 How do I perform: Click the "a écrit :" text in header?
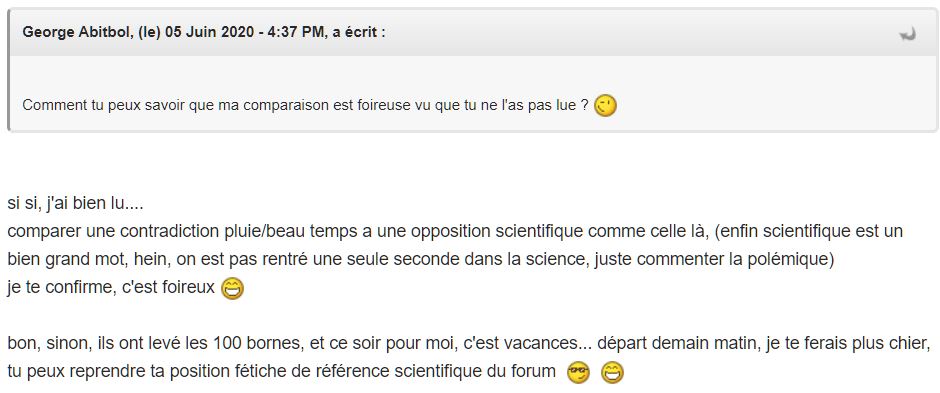359,32
